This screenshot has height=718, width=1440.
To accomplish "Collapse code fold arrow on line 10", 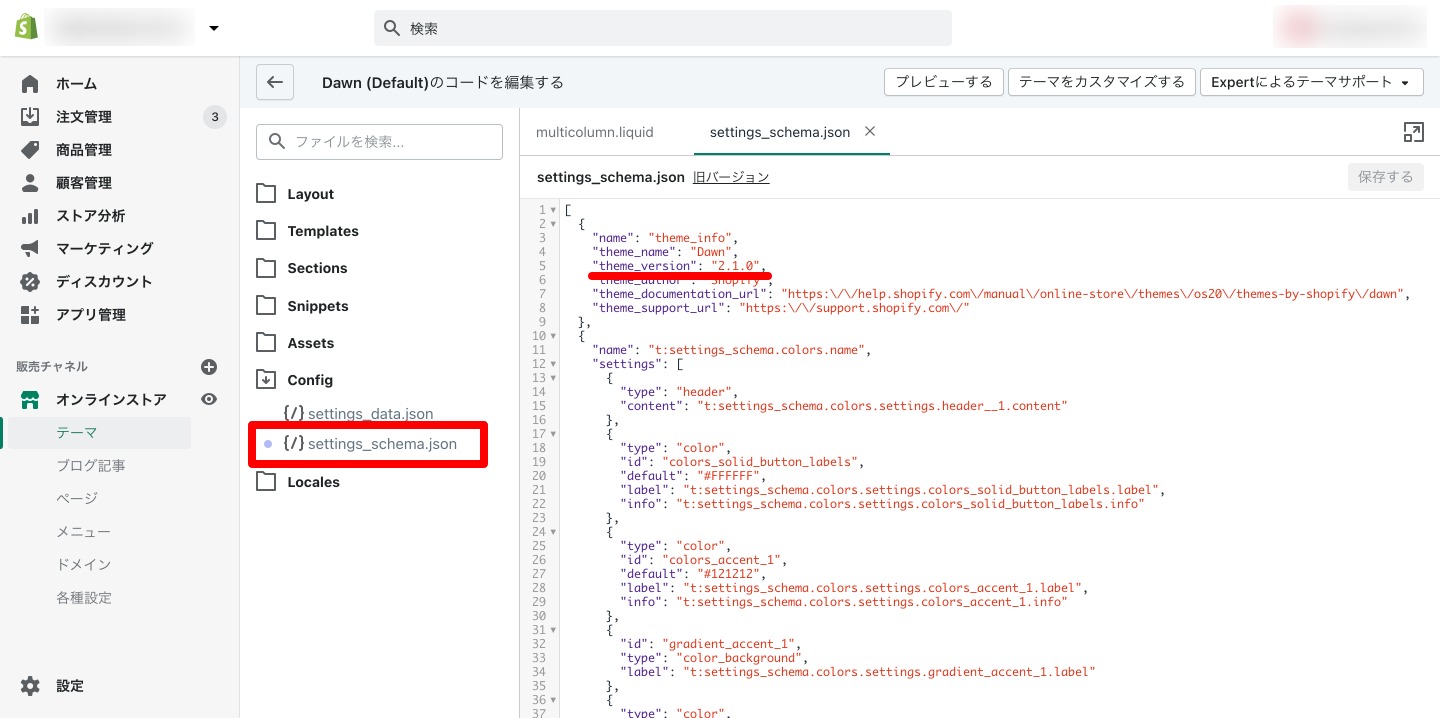I will click(x=554, y=336).
